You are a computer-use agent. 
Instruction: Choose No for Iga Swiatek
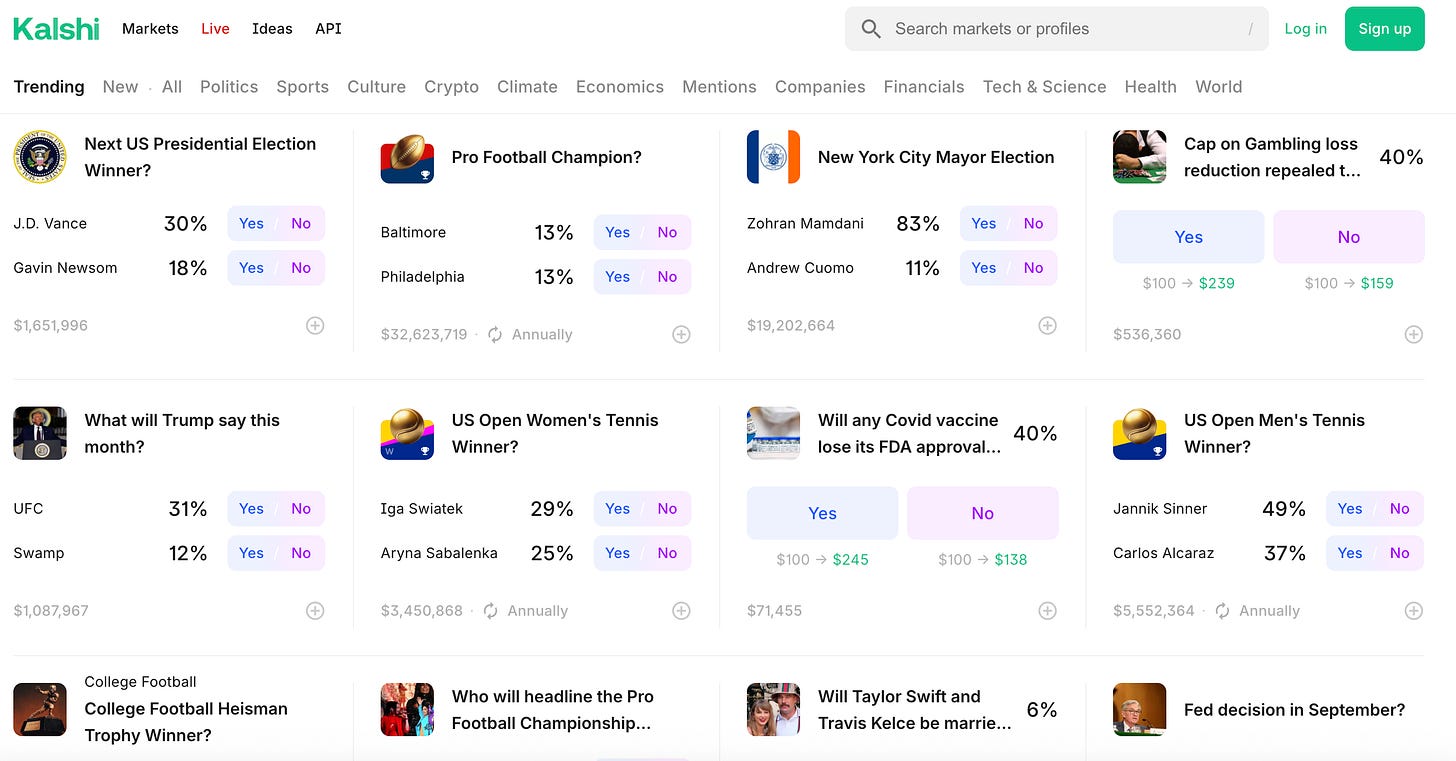click(667, 509)
